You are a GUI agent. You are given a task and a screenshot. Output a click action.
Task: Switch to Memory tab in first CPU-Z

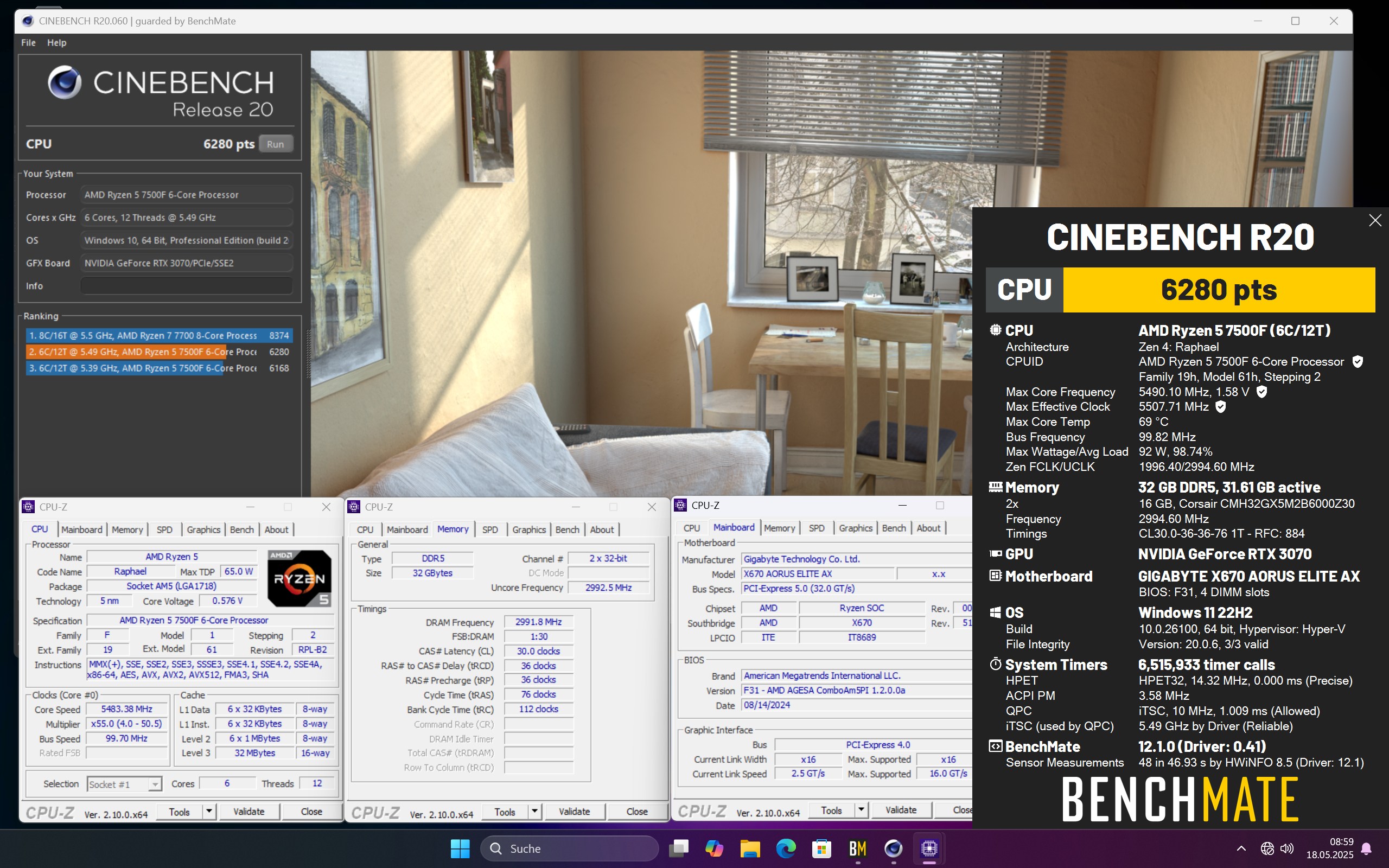(x=127, y=529)
